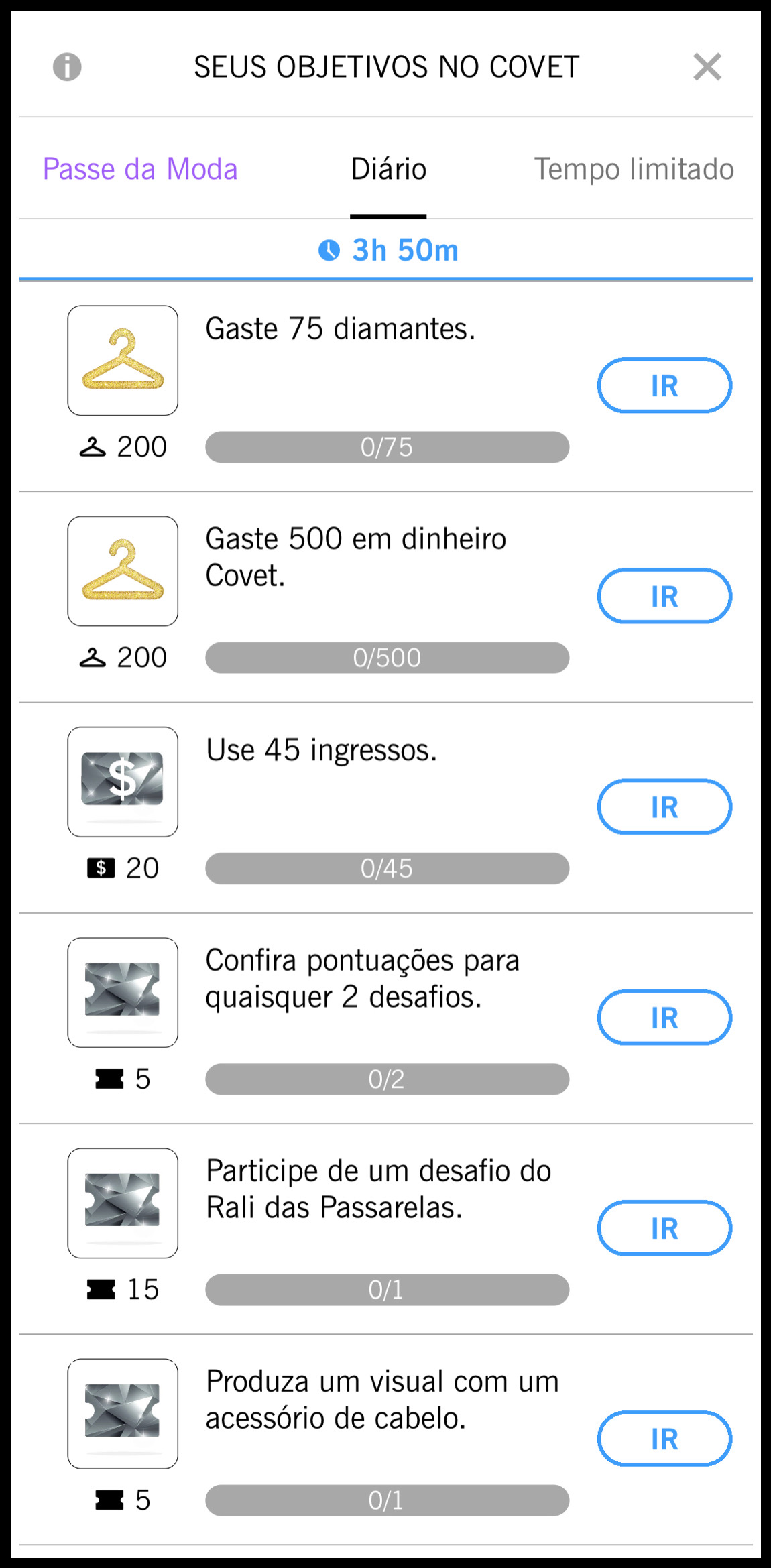Tap hanger reward icon for 500 dinheiro
This screenshot has height=1568, width=771.
coord(123,571)
